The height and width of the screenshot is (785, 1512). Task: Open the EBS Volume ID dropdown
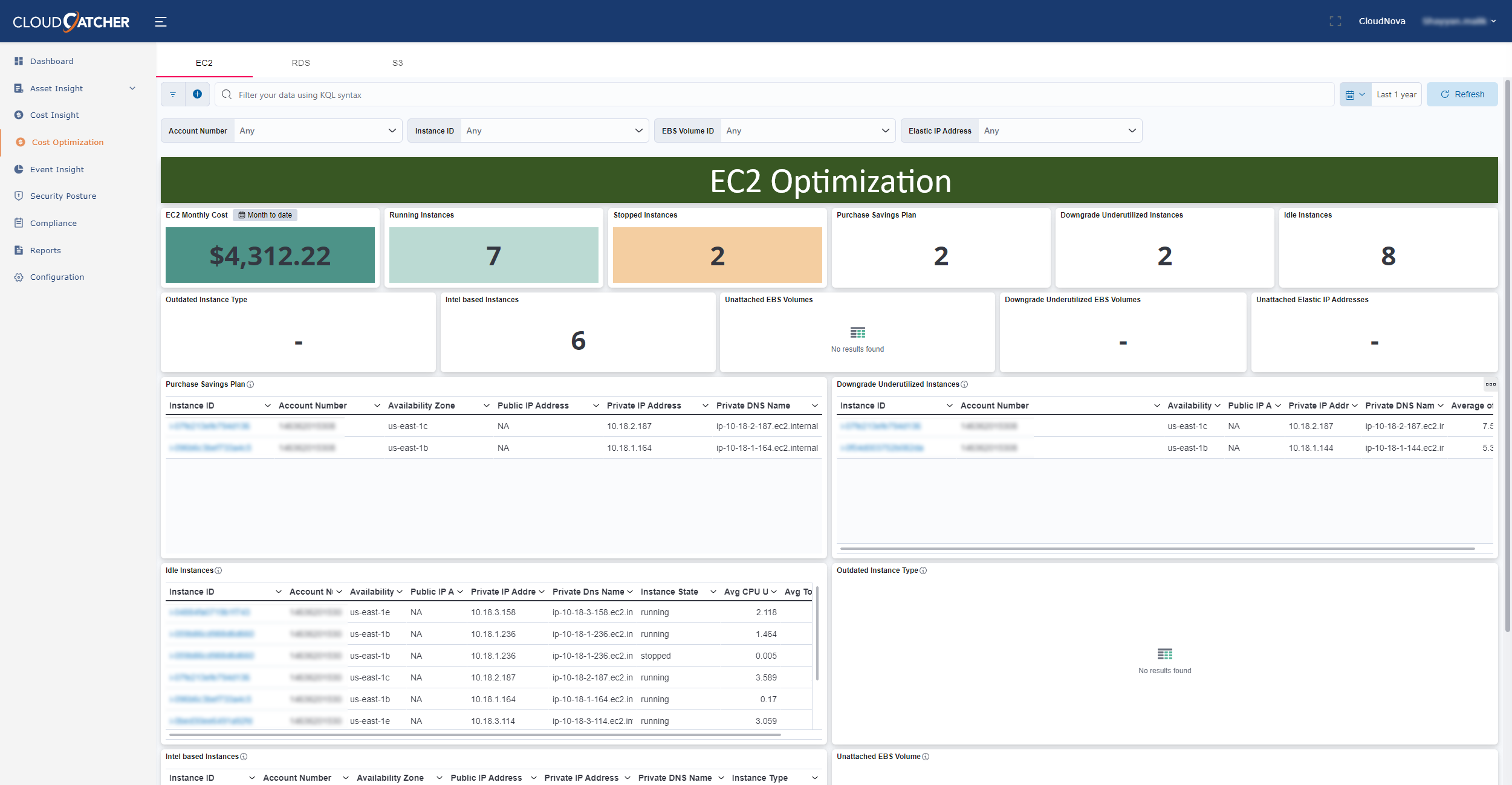click(x=808, y=131)
